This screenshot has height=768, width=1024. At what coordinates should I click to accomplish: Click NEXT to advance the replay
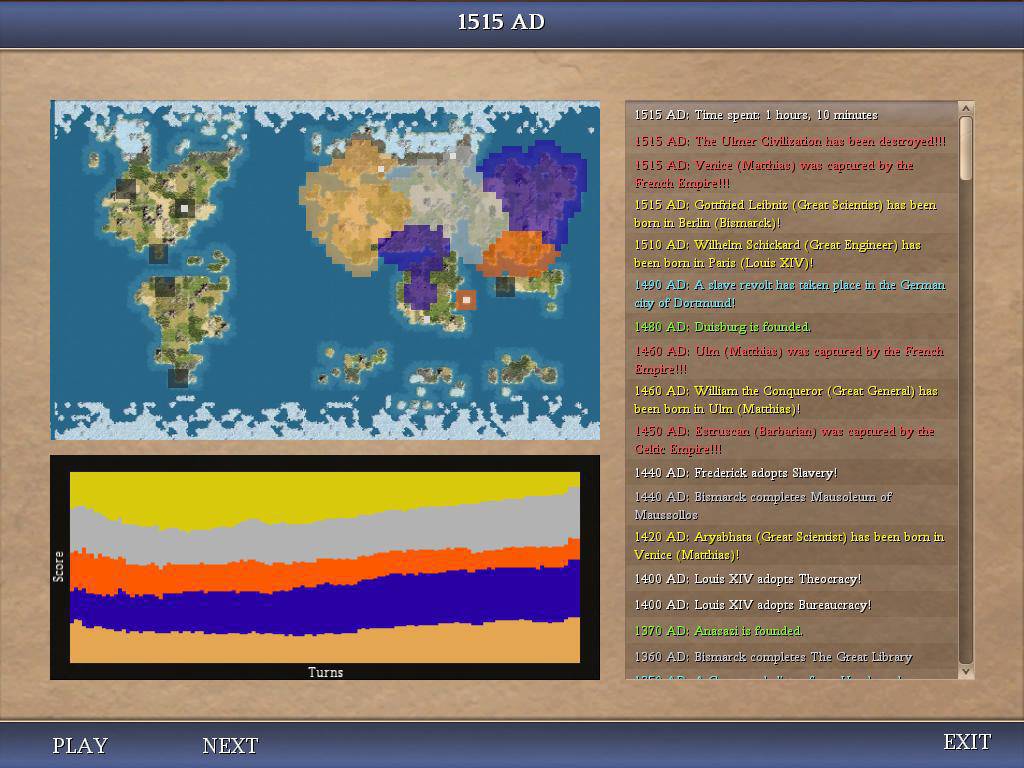tap(231, 745)
